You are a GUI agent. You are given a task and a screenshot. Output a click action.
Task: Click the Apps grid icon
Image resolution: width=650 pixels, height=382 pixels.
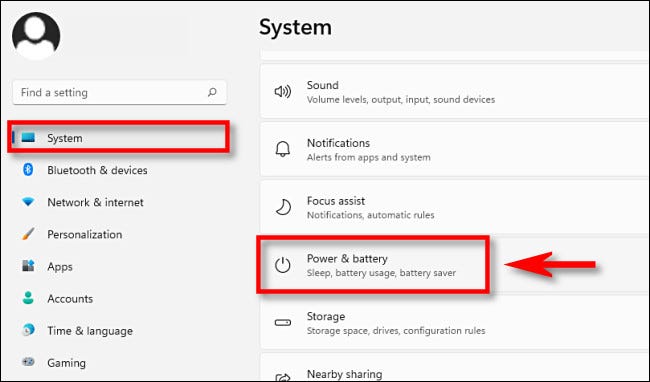click(28, 266)
